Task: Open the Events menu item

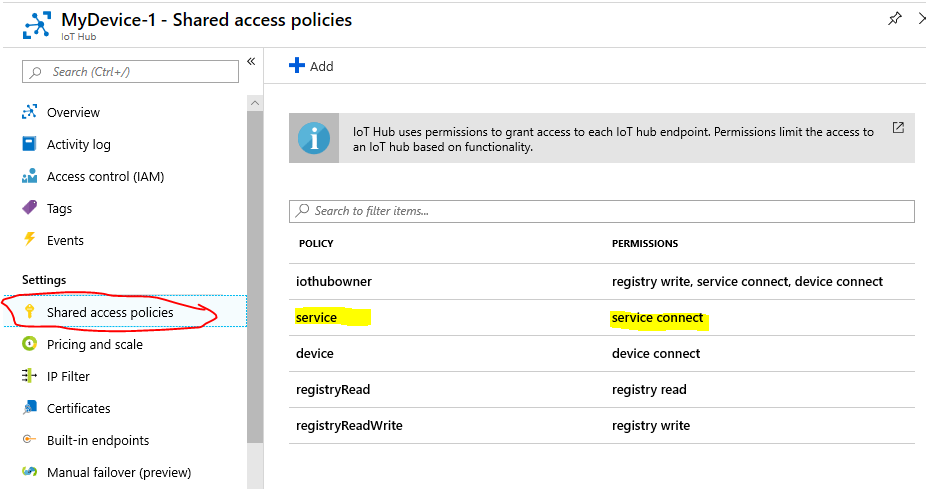Action: [x=65, y=240]
